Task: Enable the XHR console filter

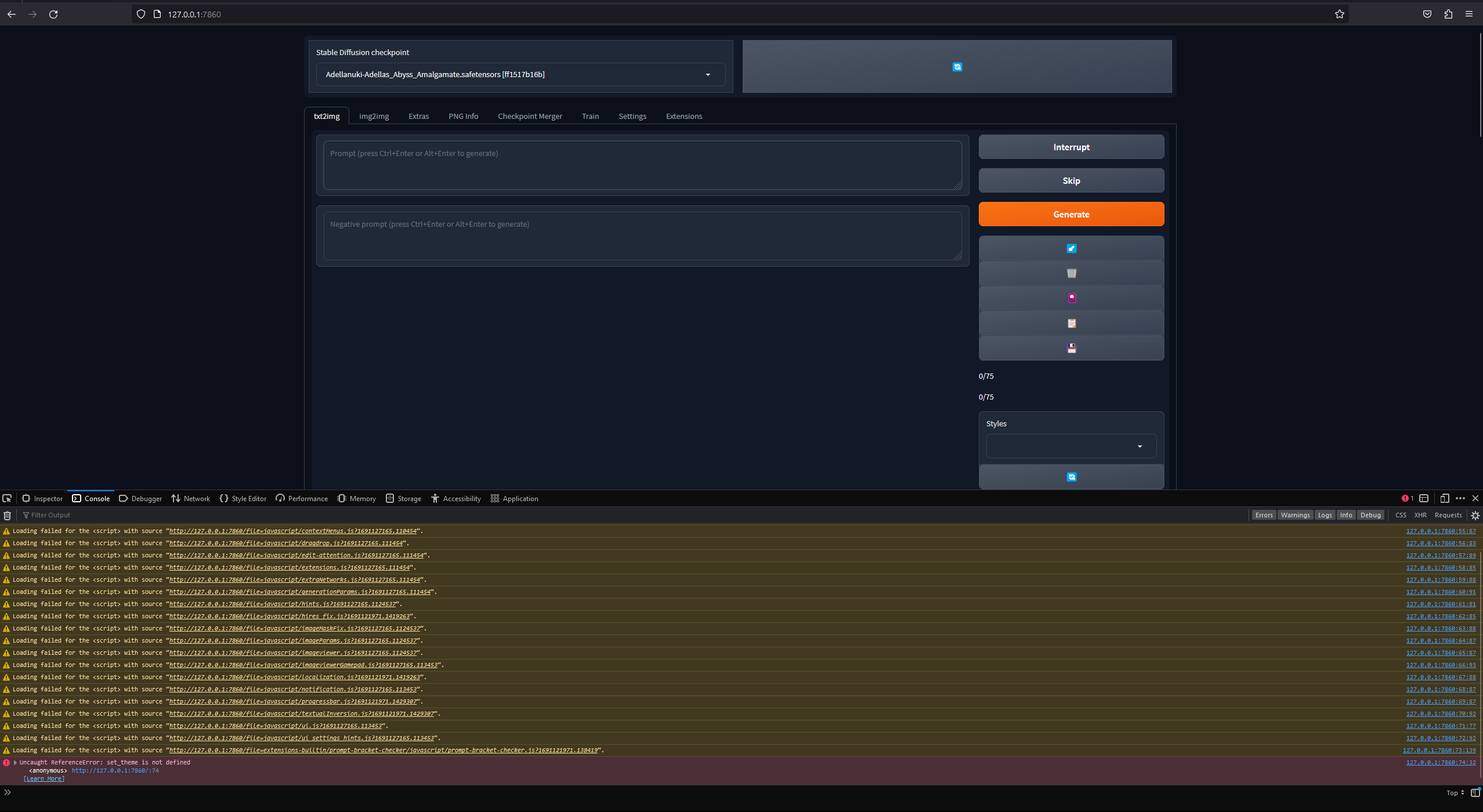Action: coord(1420,514)
